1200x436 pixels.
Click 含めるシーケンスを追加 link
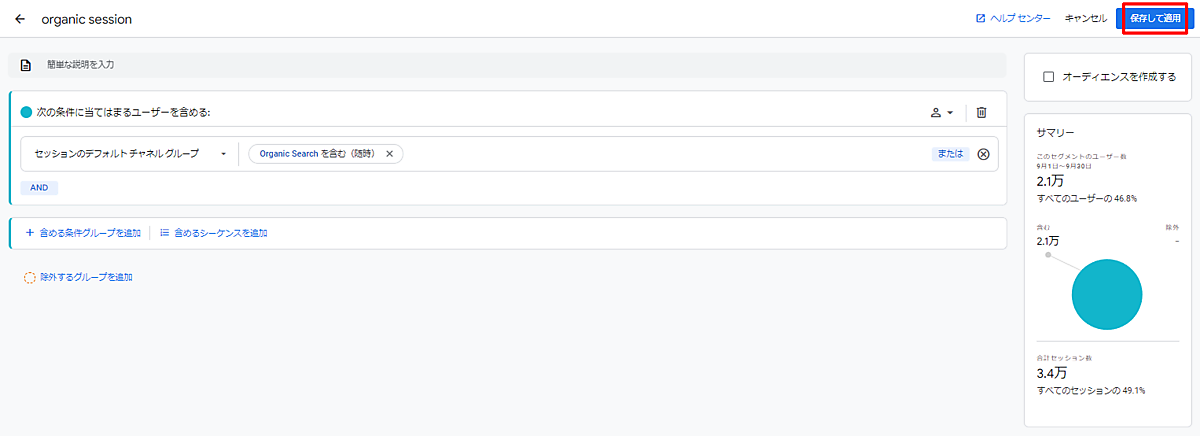220,233
